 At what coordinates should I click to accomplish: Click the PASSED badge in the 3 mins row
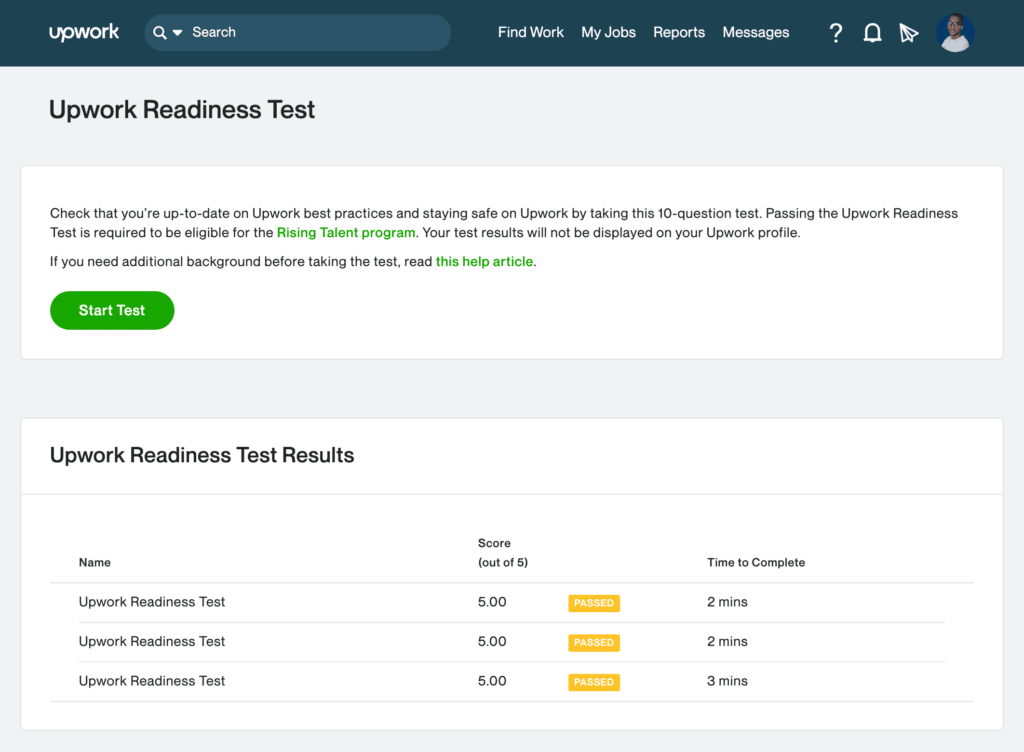click(594, 682)
